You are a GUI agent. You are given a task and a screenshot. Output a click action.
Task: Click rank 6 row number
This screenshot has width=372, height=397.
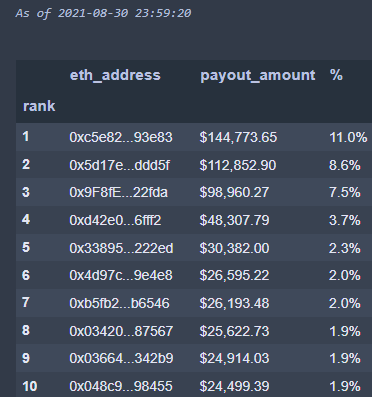tap(26, 275)
